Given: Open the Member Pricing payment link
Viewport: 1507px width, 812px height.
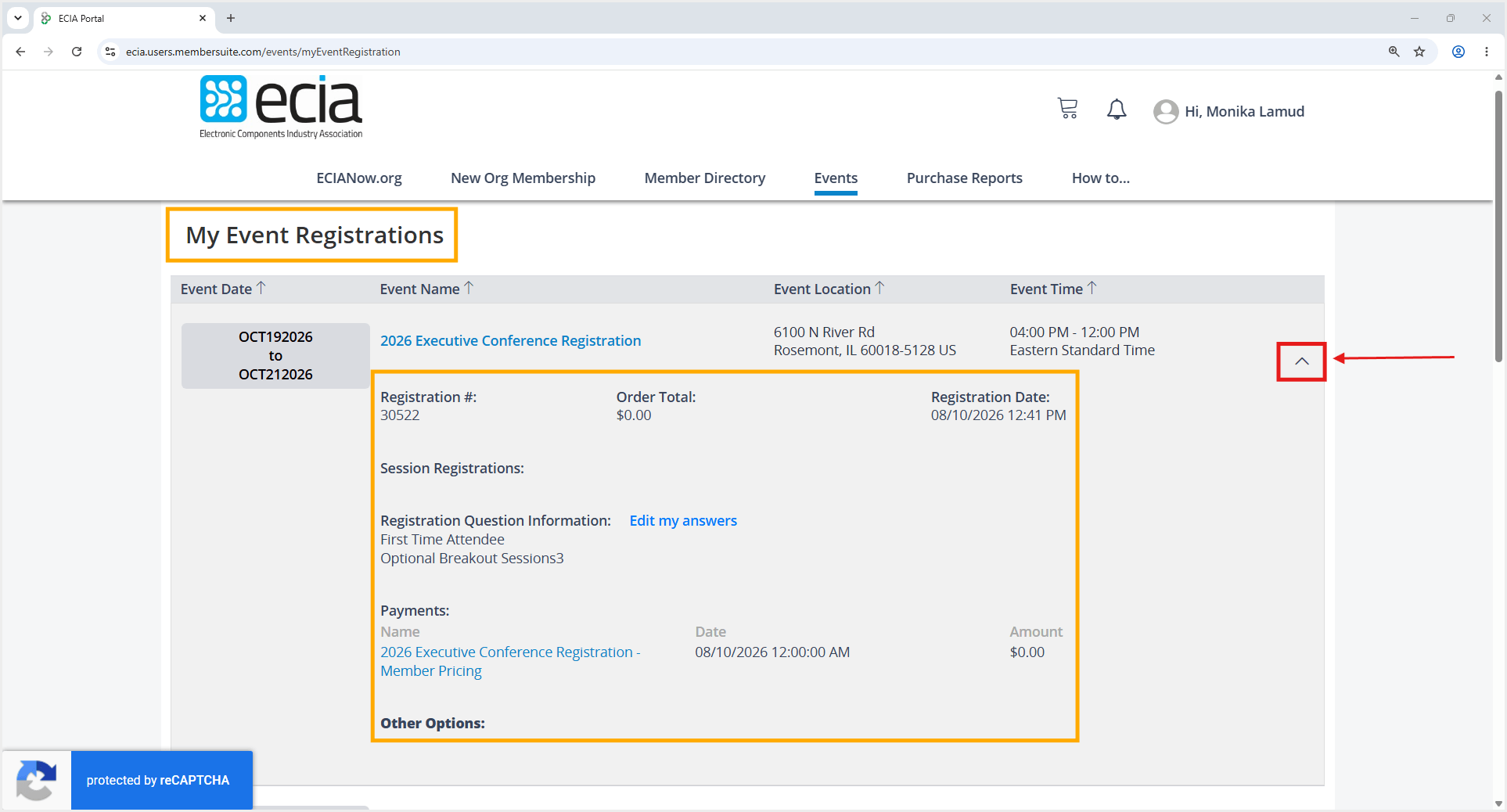Looking at the screenshot, I should click(x=510, y=662).
